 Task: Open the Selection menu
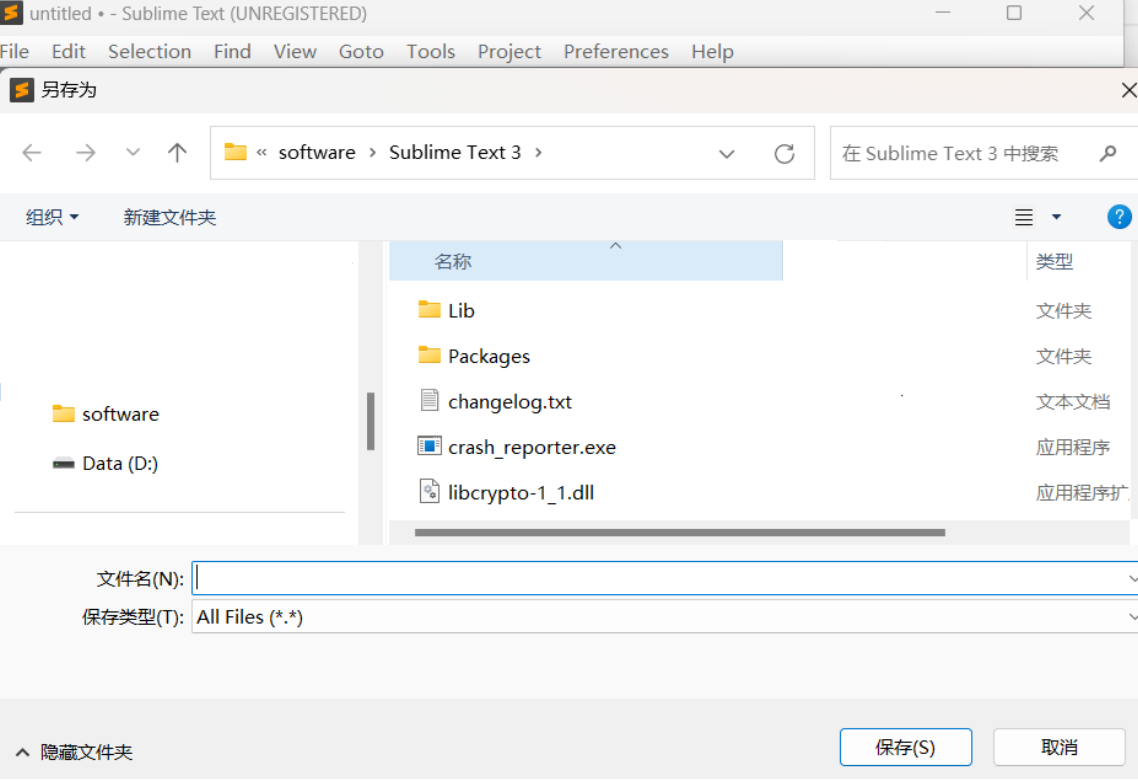[150, 52]
